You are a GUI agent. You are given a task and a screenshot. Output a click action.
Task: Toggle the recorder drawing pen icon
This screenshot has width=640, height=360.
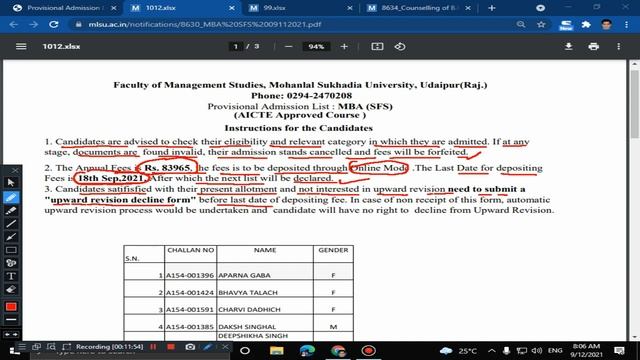[207, 347]
